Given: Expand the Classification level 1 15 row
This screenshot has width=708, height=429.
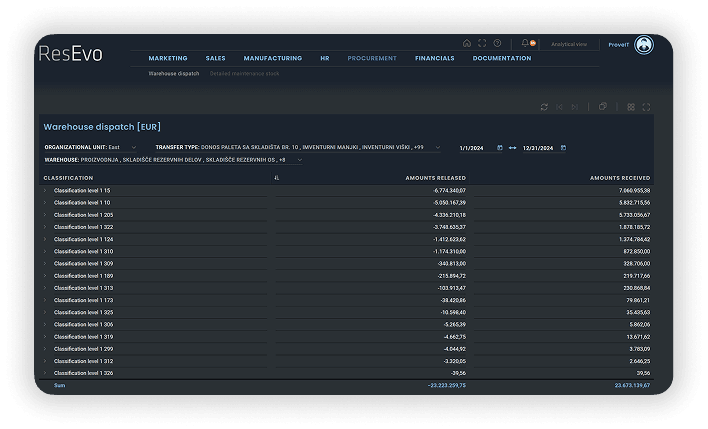Looking at the screenshot, I should click(45, 190).
